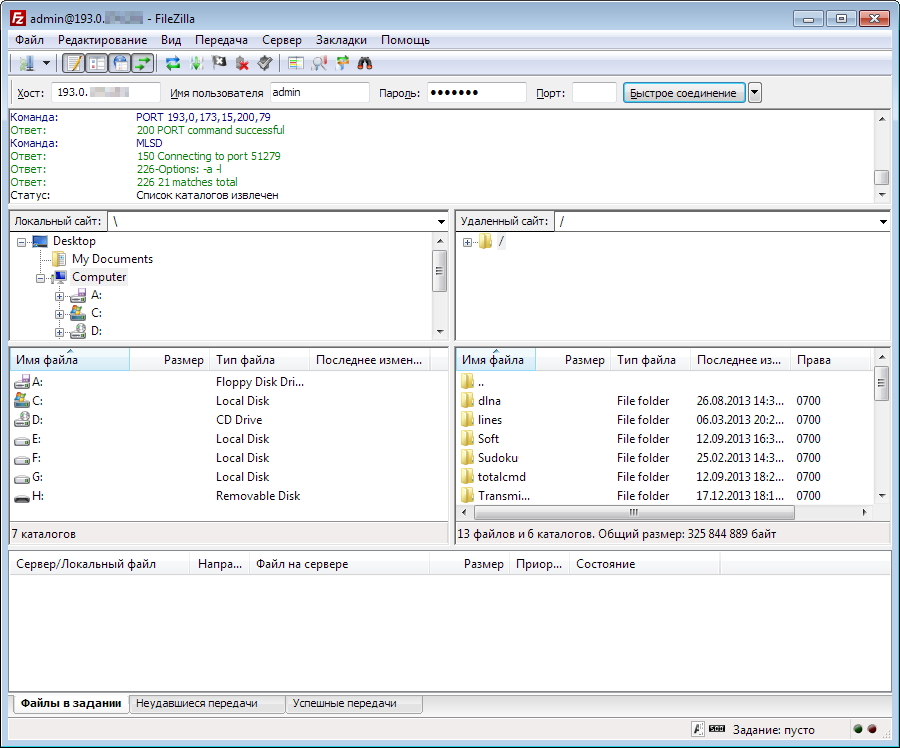Cancel the current operation
The image size is (900, 748).
point(219,63)
